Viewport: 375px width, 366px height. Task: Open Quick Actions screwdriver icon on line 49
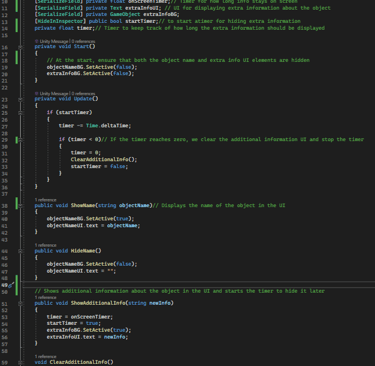(12, 285)
